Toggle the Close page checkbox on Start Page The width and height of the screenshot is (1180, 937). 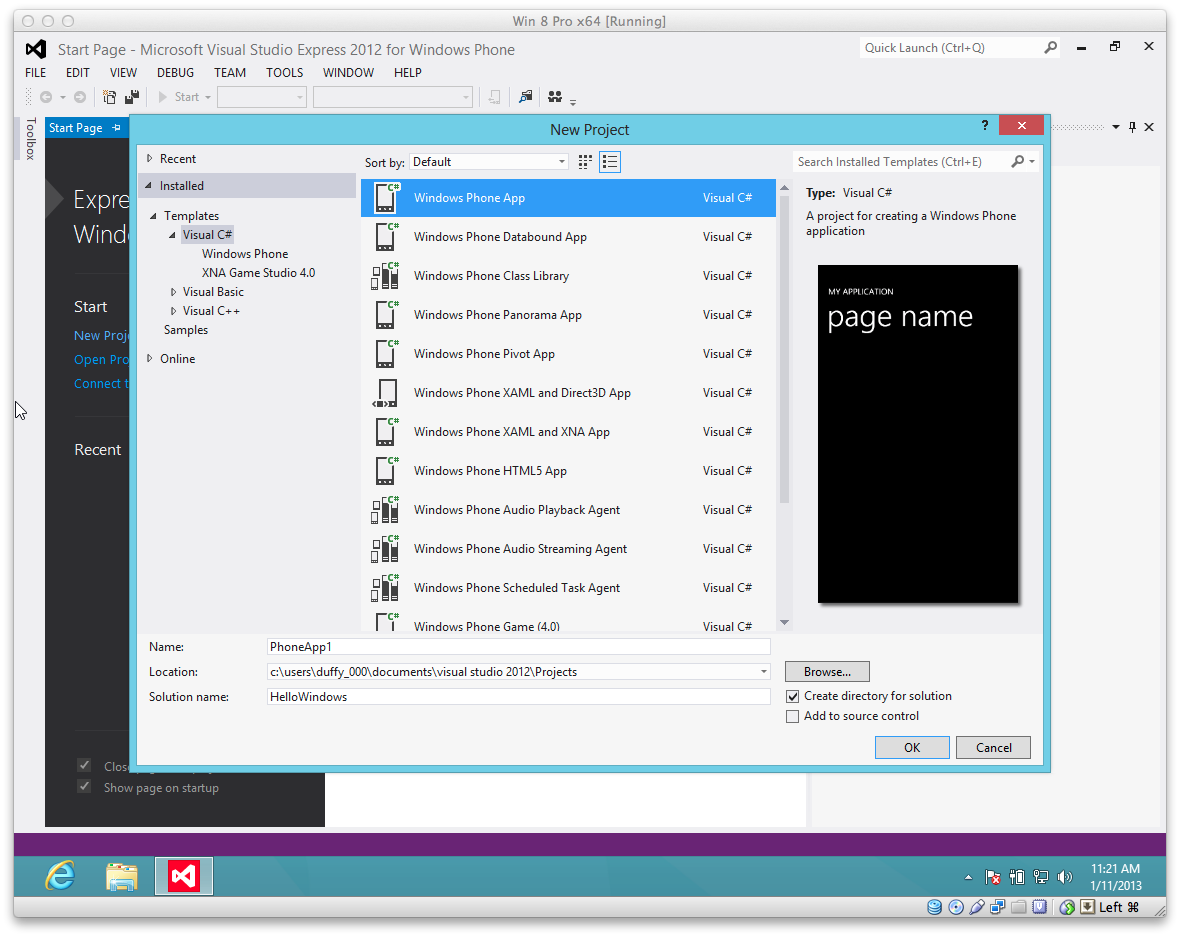pyautogui.click(x=84, y=765)
